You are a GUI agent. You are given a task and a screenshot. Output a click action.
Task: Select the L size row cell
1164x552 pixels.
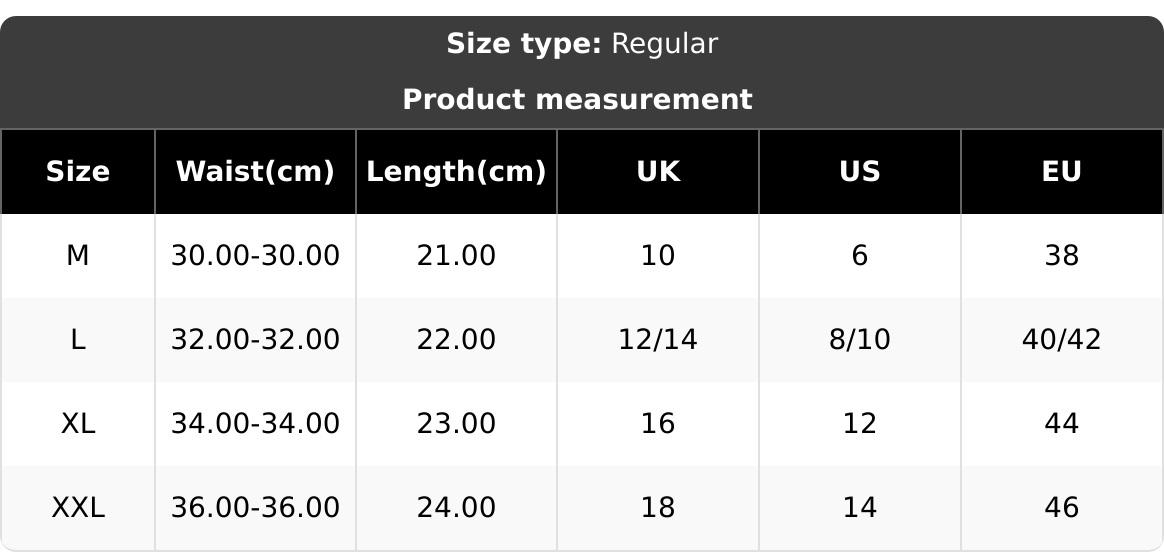78,340
